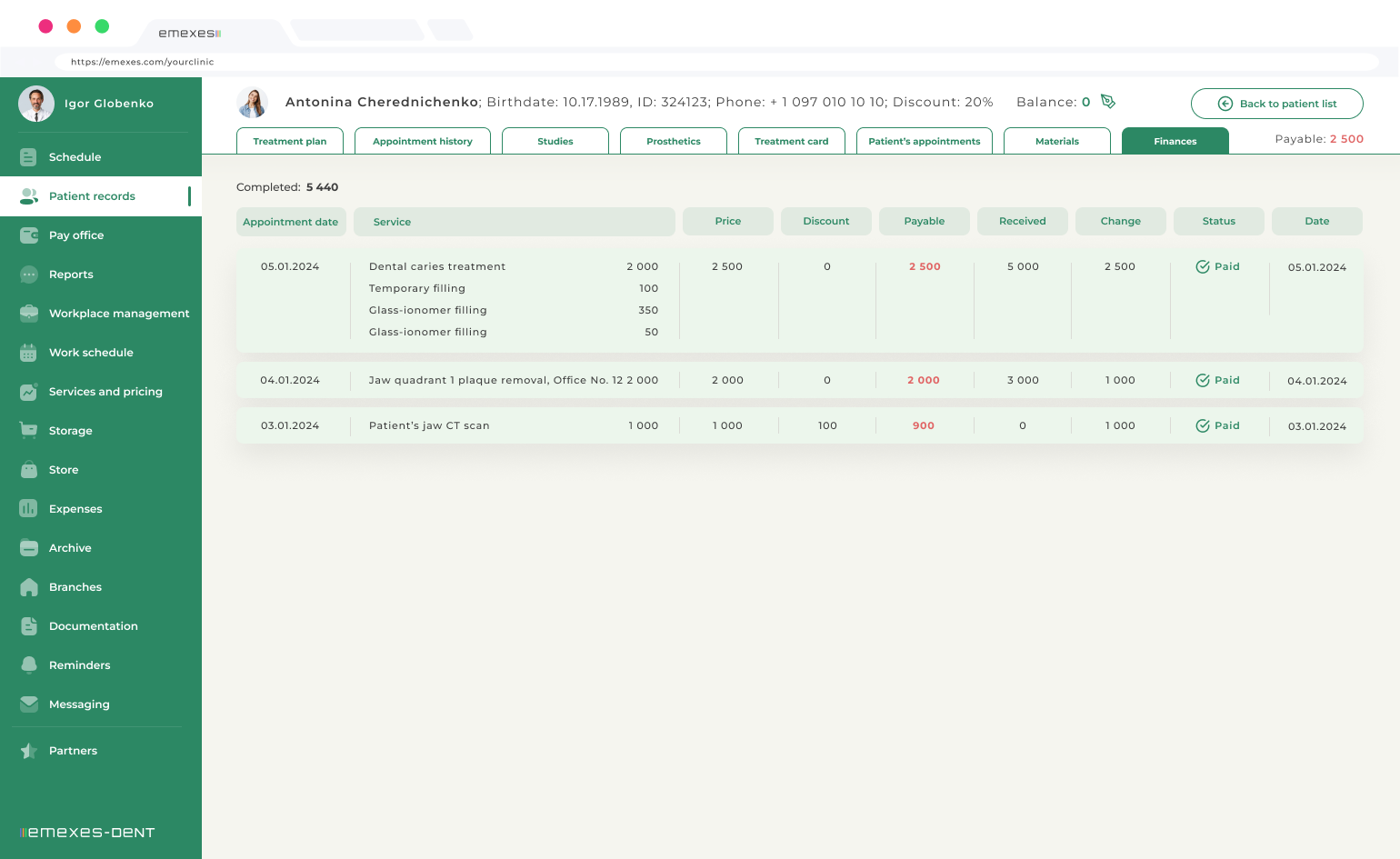Open the Appointment history tab
Viewport: 1400px width, 859px height.
423,141
